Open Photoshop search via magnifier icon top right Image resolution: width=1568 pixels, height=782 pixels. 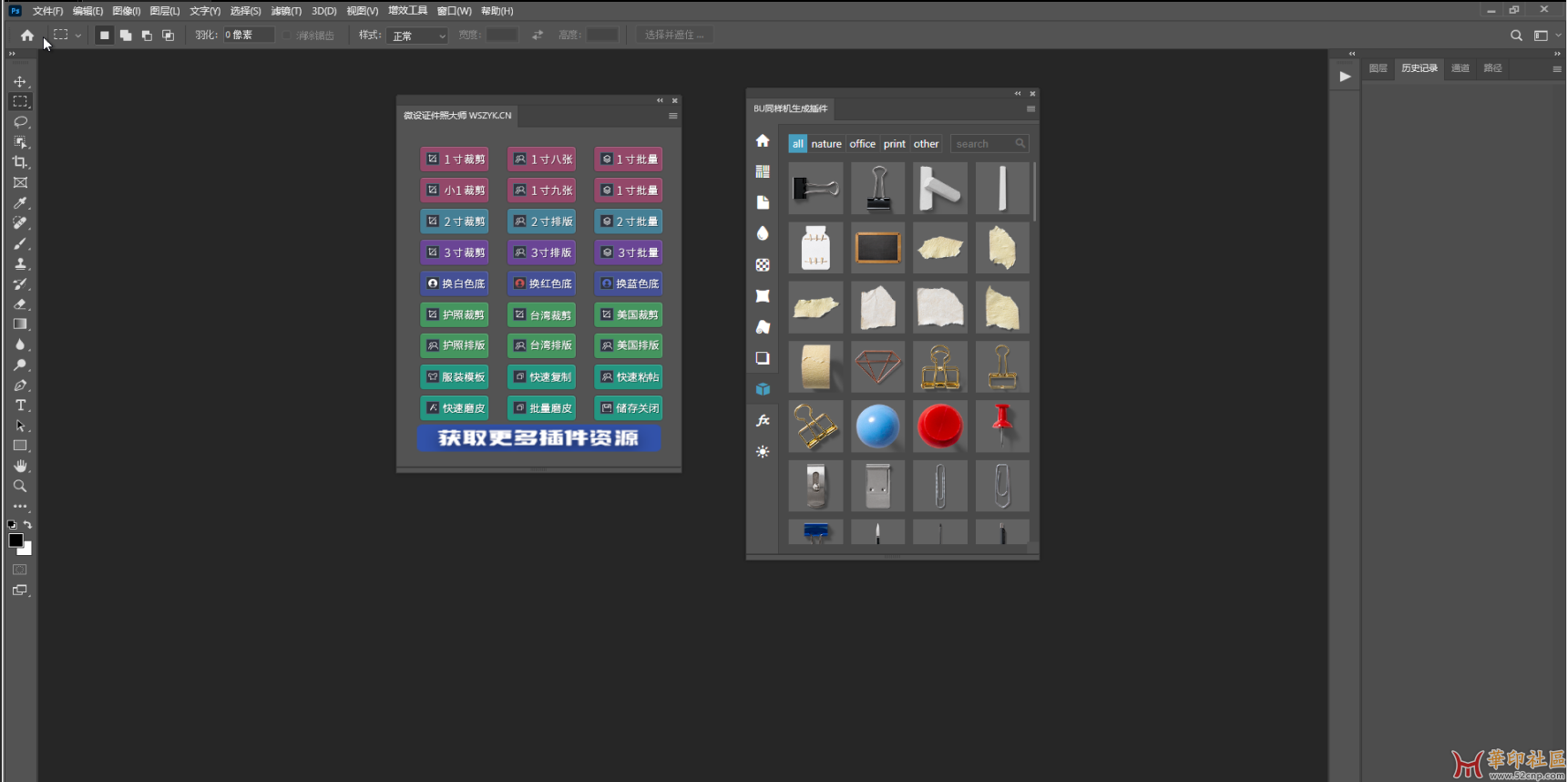tap(1516, 35)
